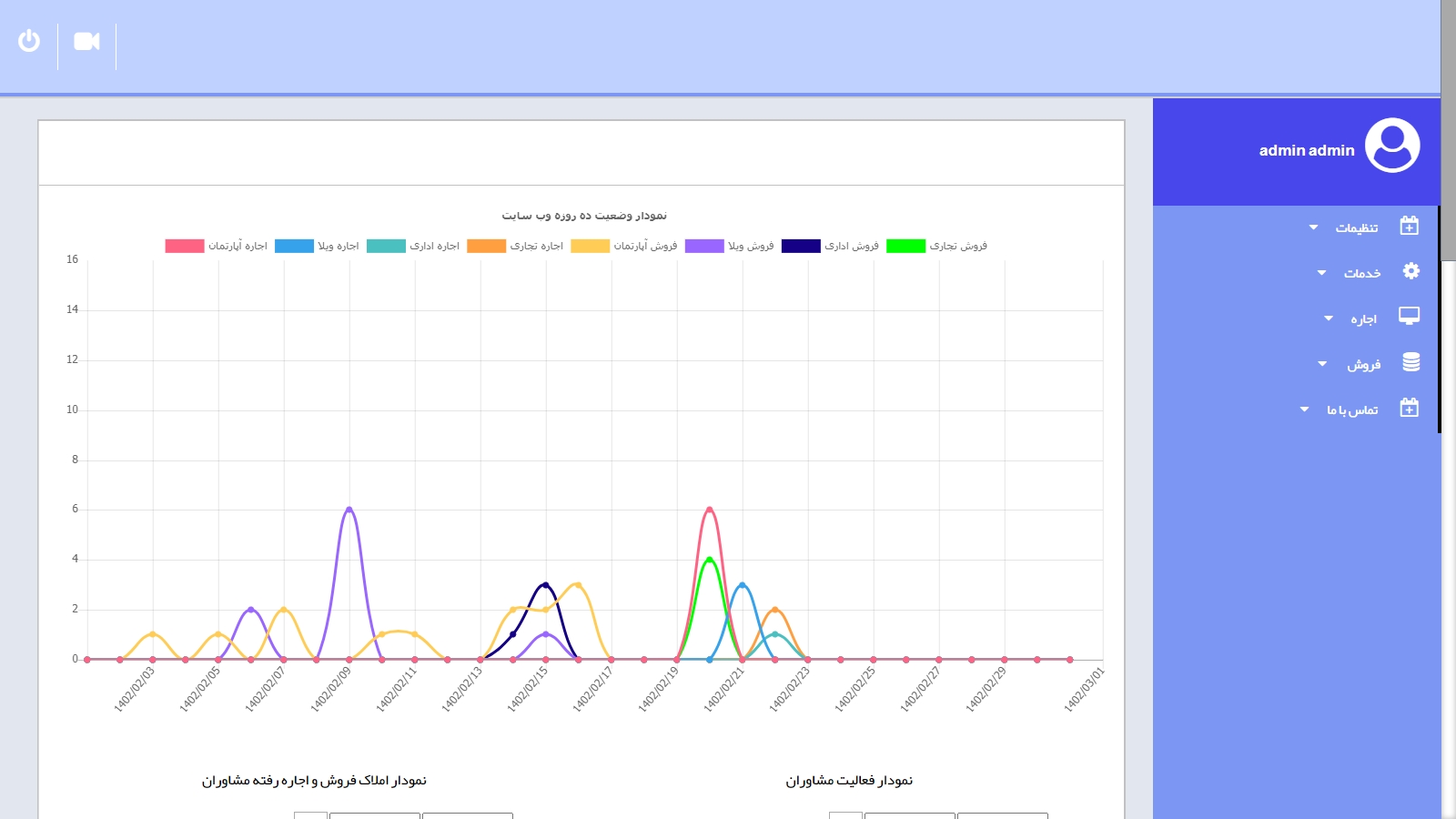Expand the خدمات dropdown arrow

pyautogui.click(x=1321, y=273)
